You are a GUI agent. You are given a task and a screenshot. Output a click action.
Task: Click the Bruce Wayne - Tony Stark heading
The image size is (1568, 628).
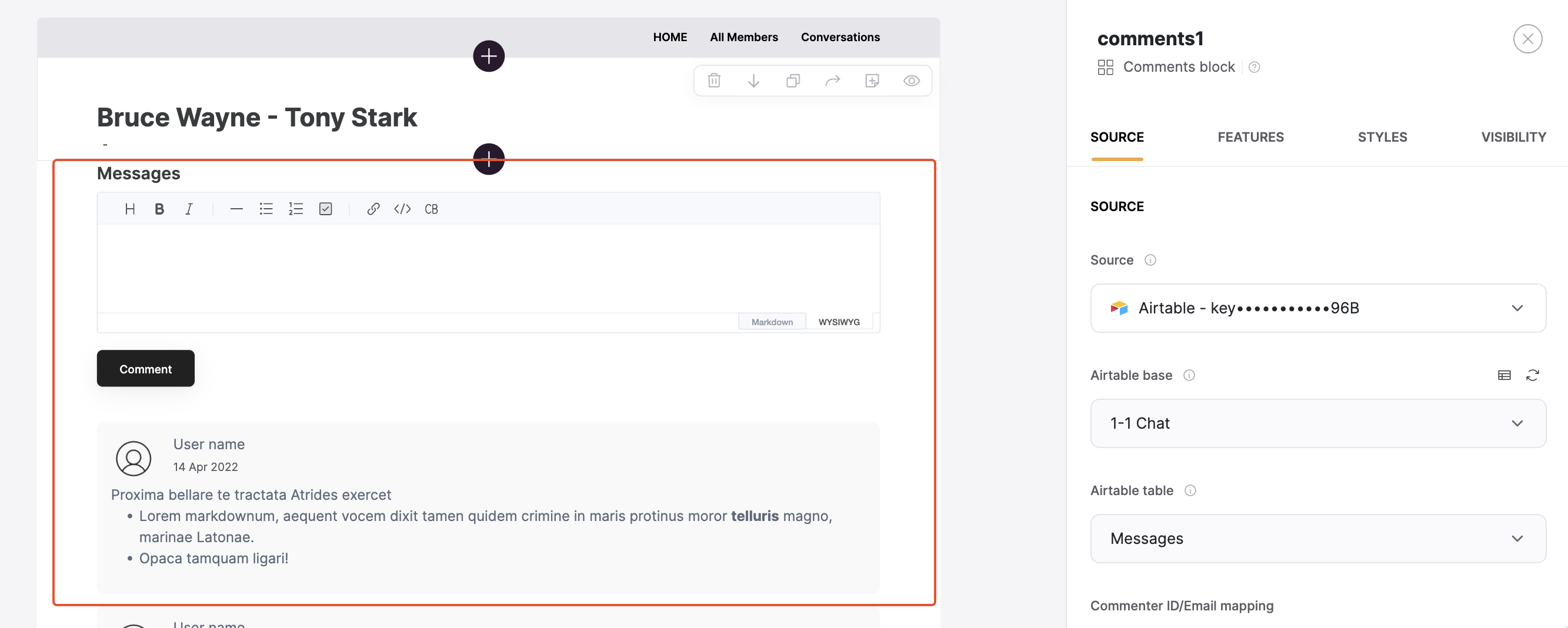coord(257,117)
